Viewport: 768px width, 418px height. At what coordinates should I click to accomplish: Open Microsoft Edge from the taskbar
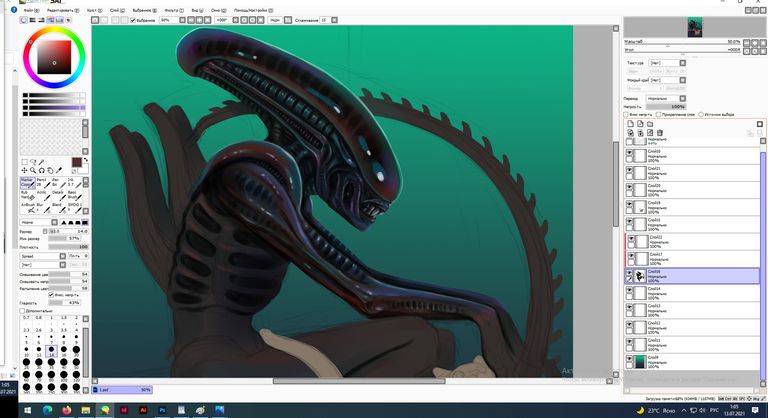(48, 410)
